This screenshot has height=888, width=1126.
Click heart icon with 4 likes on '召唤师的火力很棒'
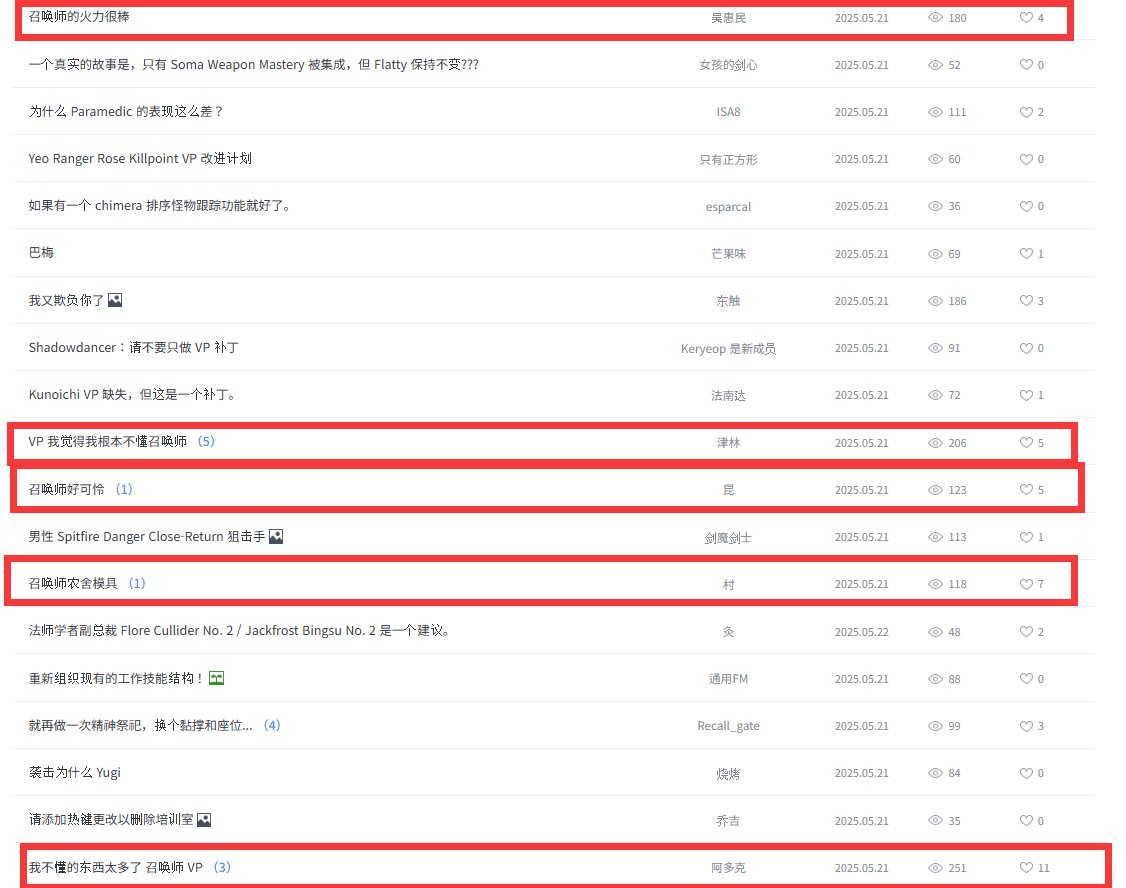pos(1026,17)
